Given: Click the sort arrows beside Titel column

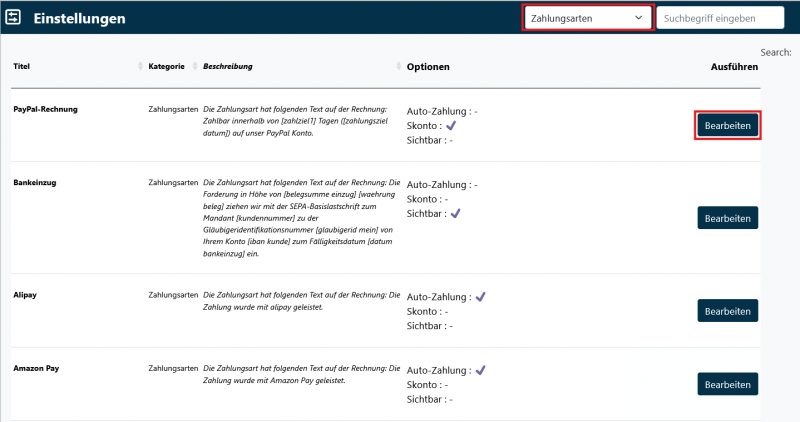Looking at the screenshot, I should [x=139, y=67].
